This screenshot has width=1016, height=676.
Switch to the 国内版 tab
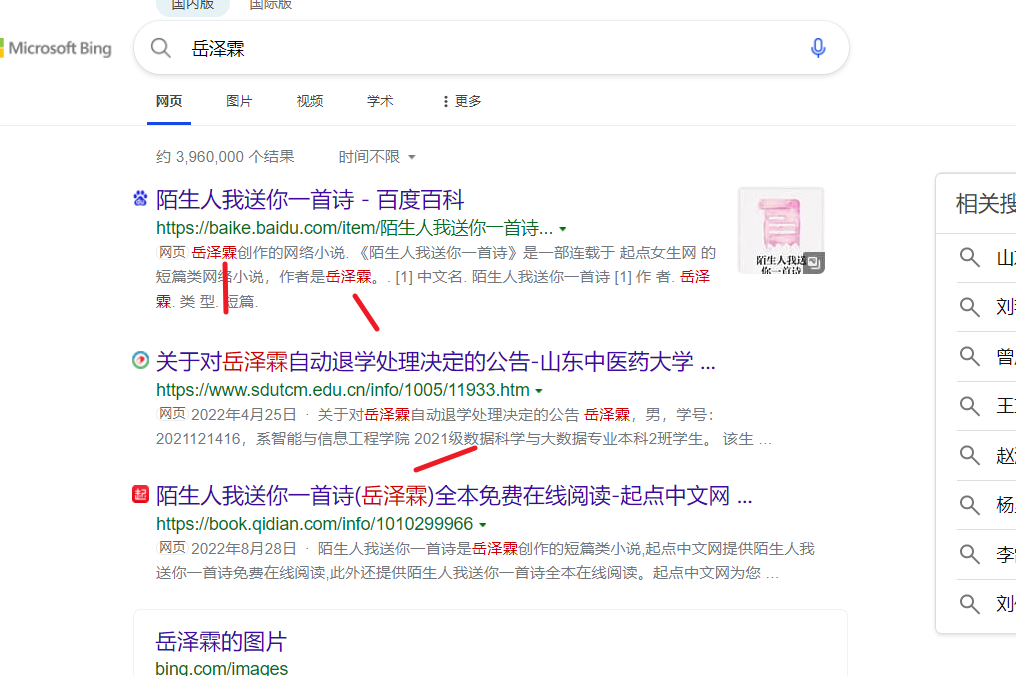click(192, 5)
